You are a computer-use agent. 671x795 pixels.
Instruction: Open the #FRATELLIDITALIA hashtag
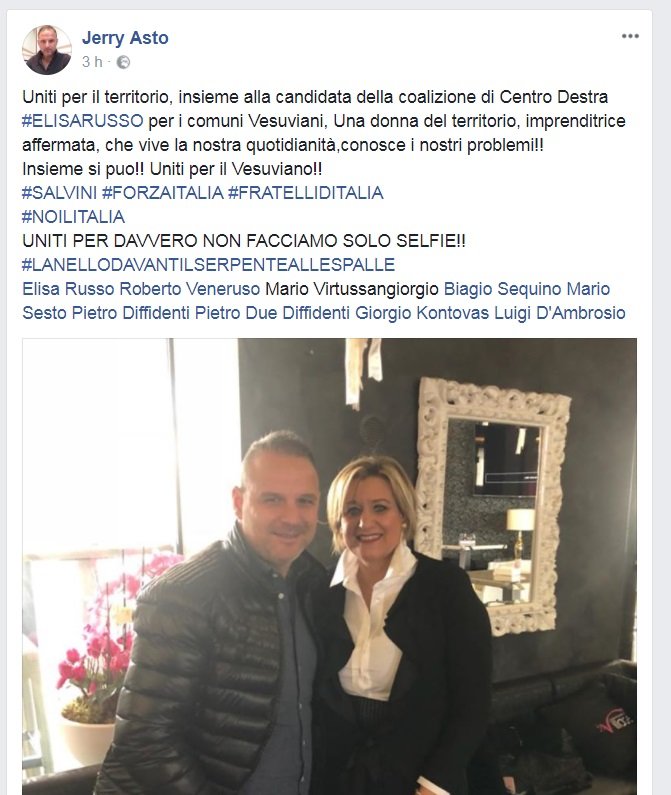pos(305,193)
